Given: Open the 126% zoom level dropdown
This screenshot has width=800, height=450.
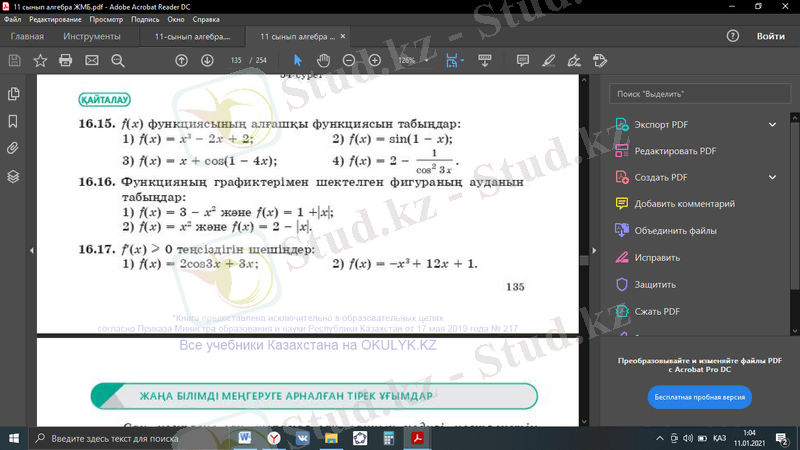Looking at the screenshot, I should pos(411,60).
